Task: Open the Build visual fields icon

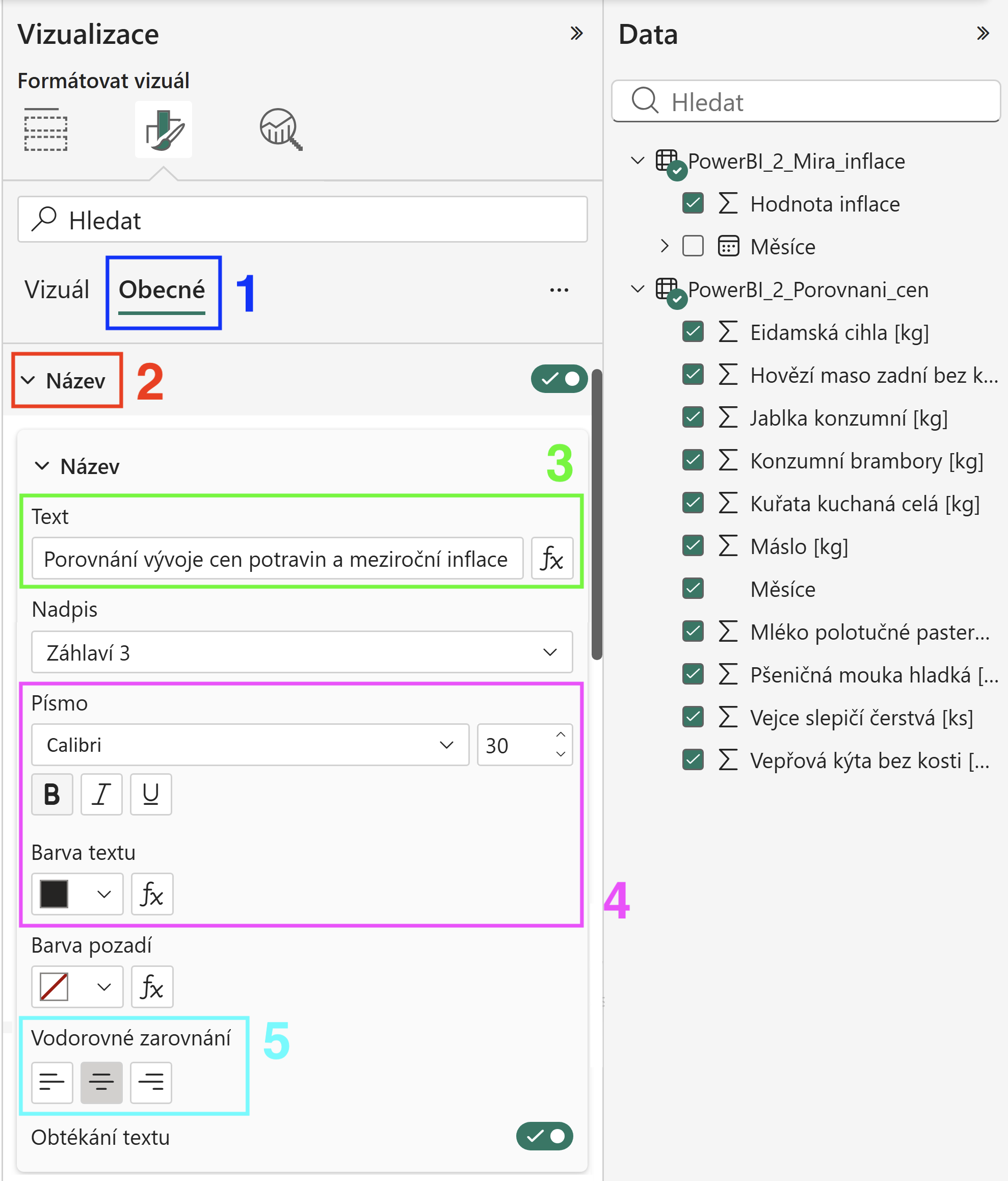Action: (45, 129)
